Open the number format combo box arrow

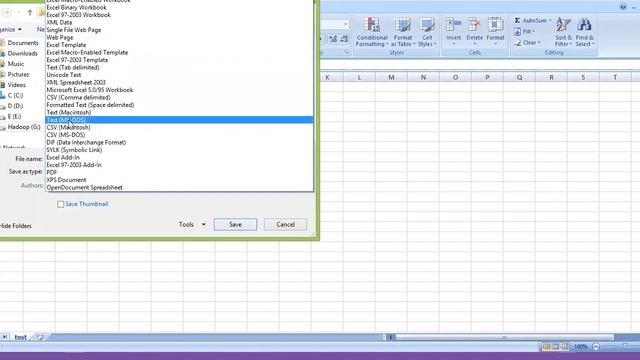[346, 24]
